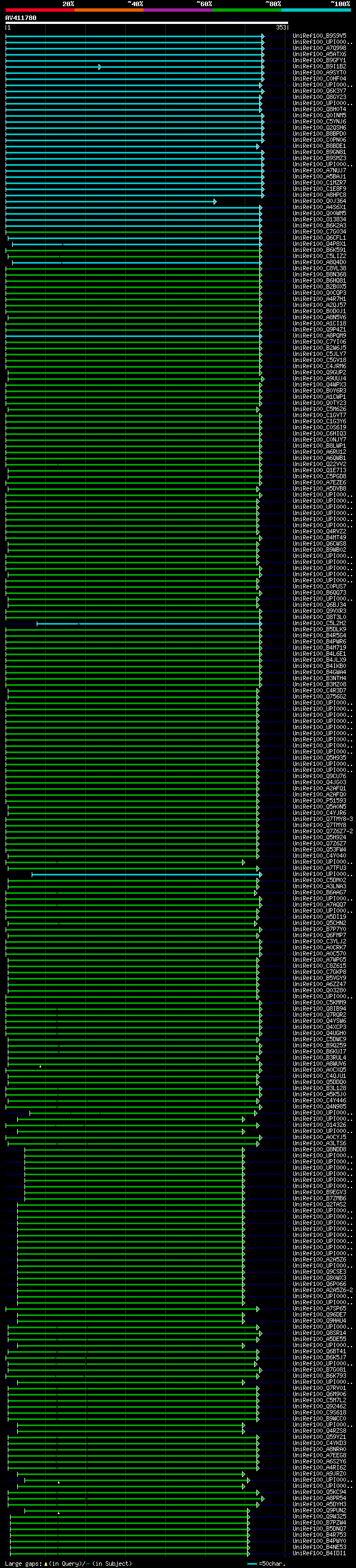Image resolution: width=356 pixels, height=1568 pixels.
Task: Select the UniRef100_C5DM02 label
Action: [319, 880]
